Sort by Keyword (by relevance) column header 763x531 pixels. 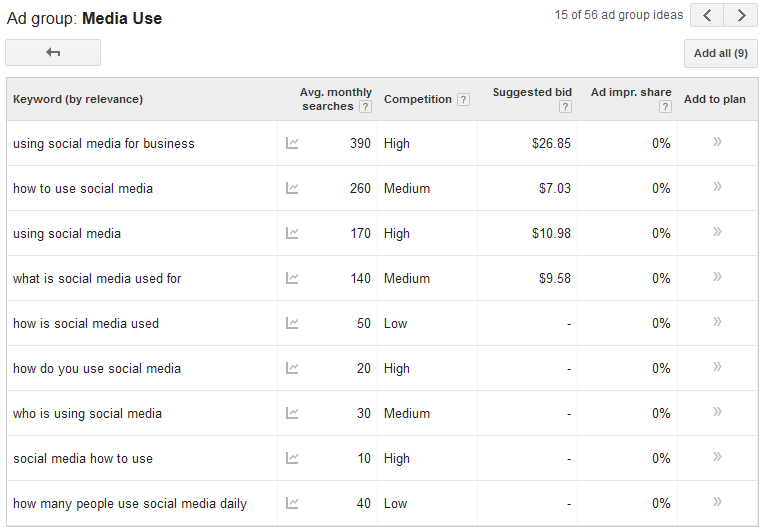pos(78,99)
